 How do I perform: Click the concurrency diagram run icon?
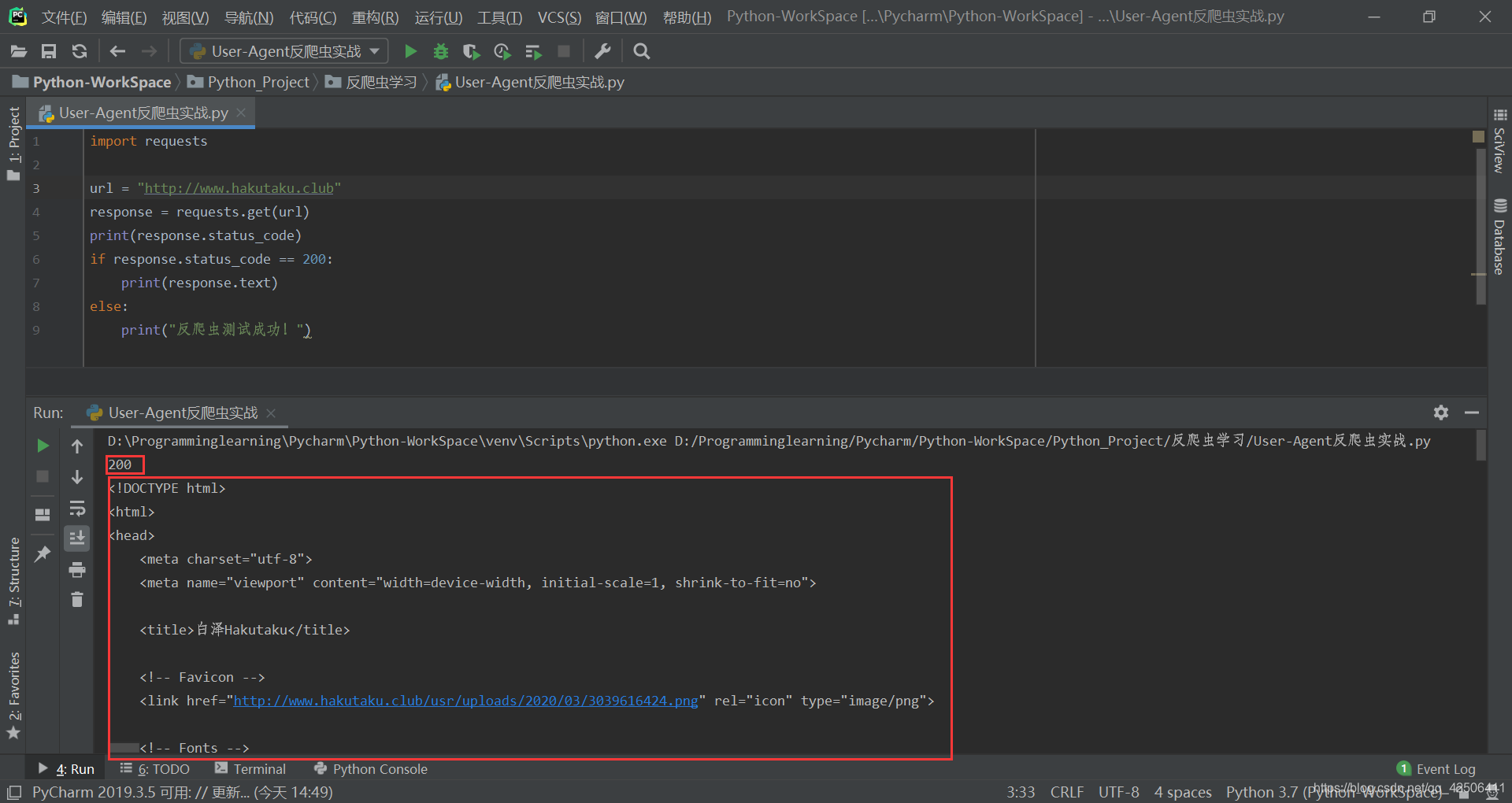point(533,51)
